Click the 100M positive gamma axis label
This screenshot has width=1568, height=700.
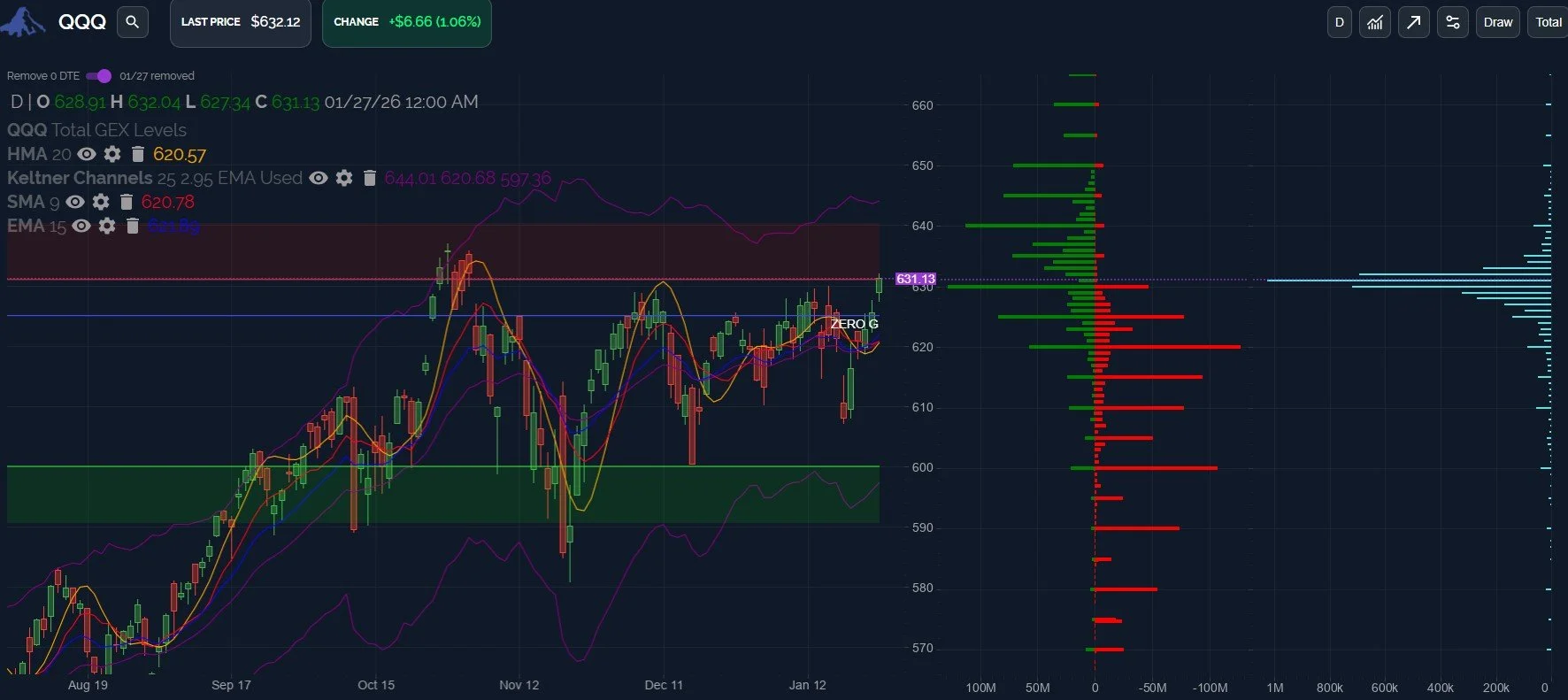click(980, 688)
